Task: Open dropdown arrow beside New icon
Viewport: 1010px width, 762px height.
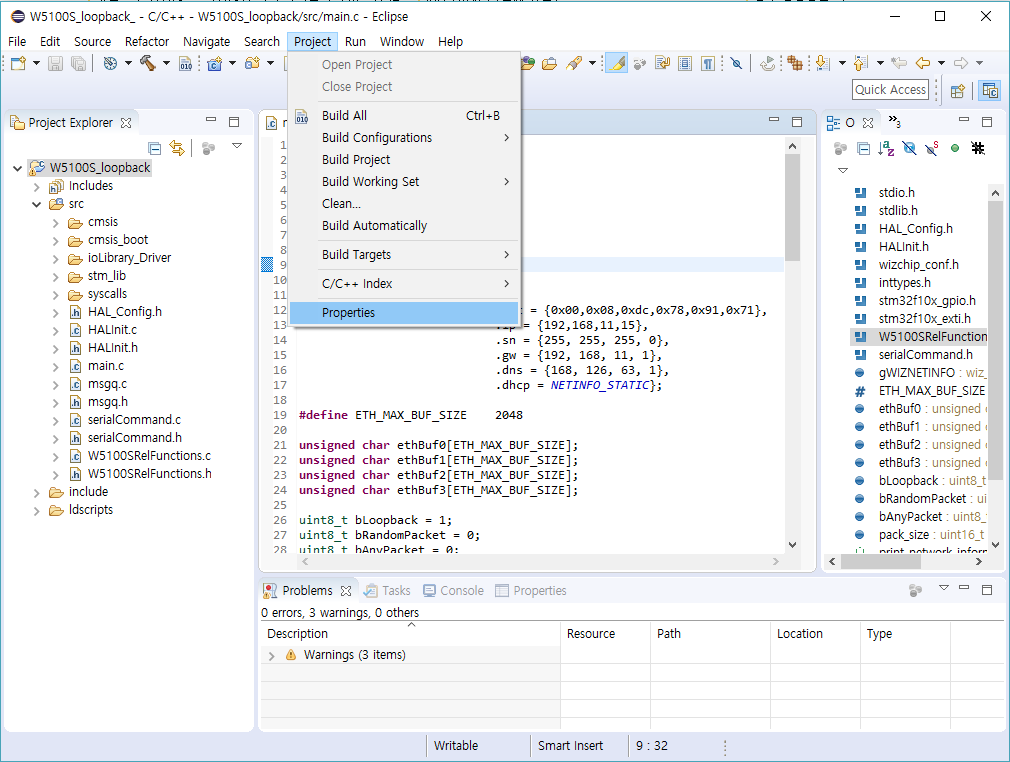Action: 36,63
